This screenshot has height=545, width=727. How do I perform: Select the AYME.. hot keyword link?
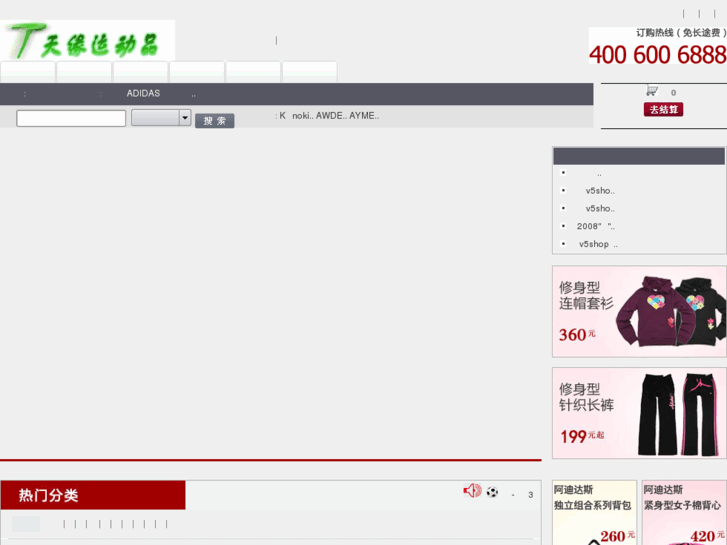tap(364, 116)
